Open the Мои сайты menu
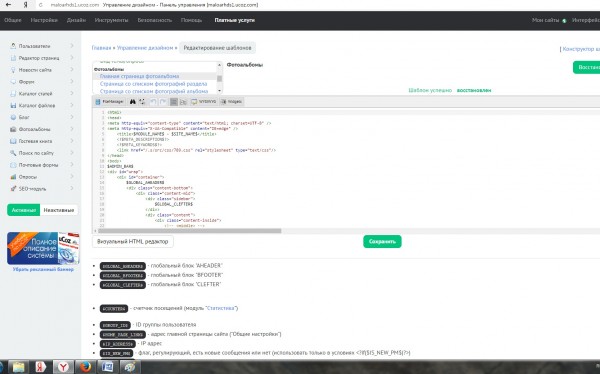Image resolution: width=600 pixels, height=374 pixels. point(546,20)
